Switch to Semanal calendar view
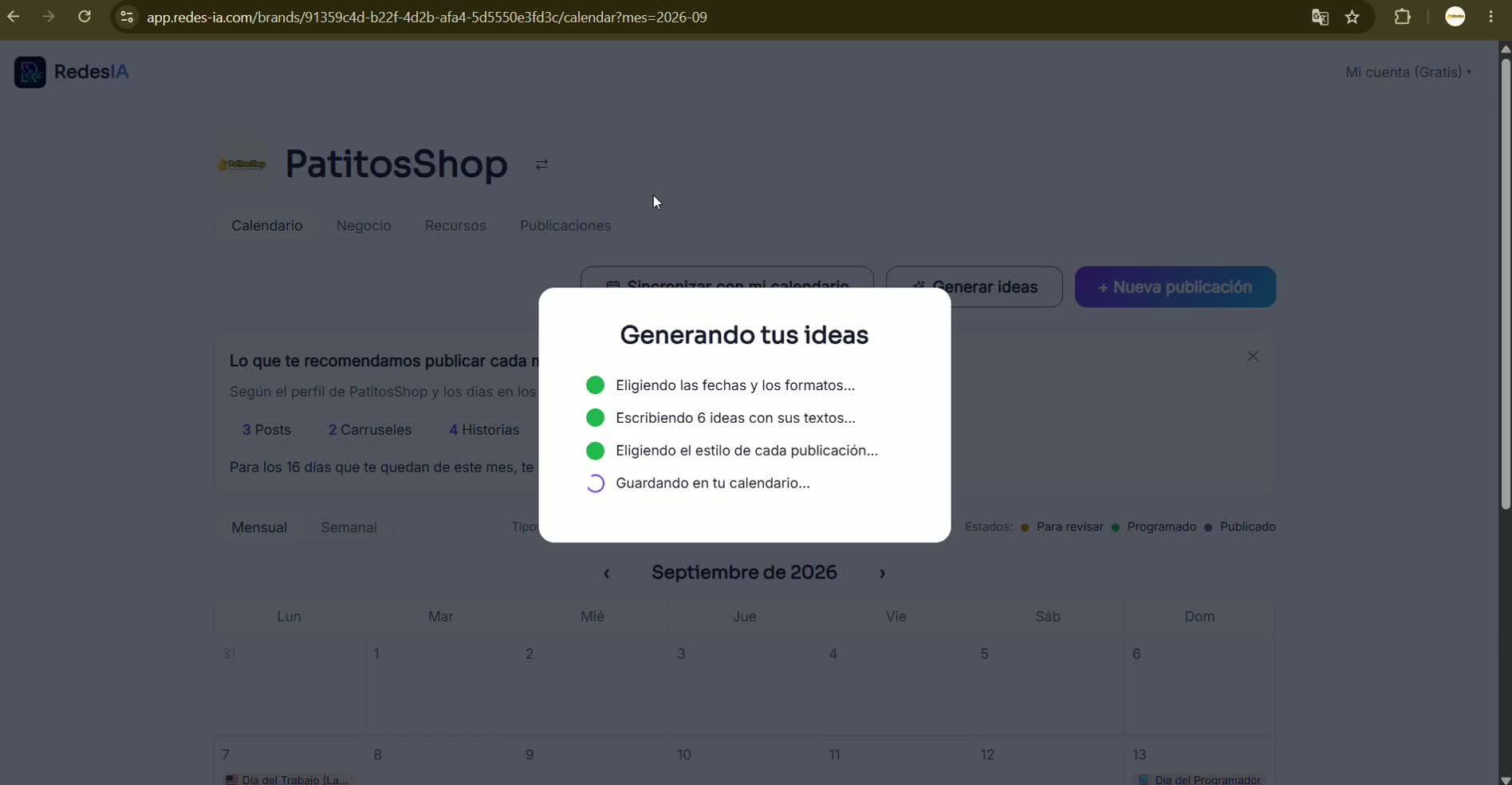The height and width of the screenshot is (785, 1512). [348, 527]
